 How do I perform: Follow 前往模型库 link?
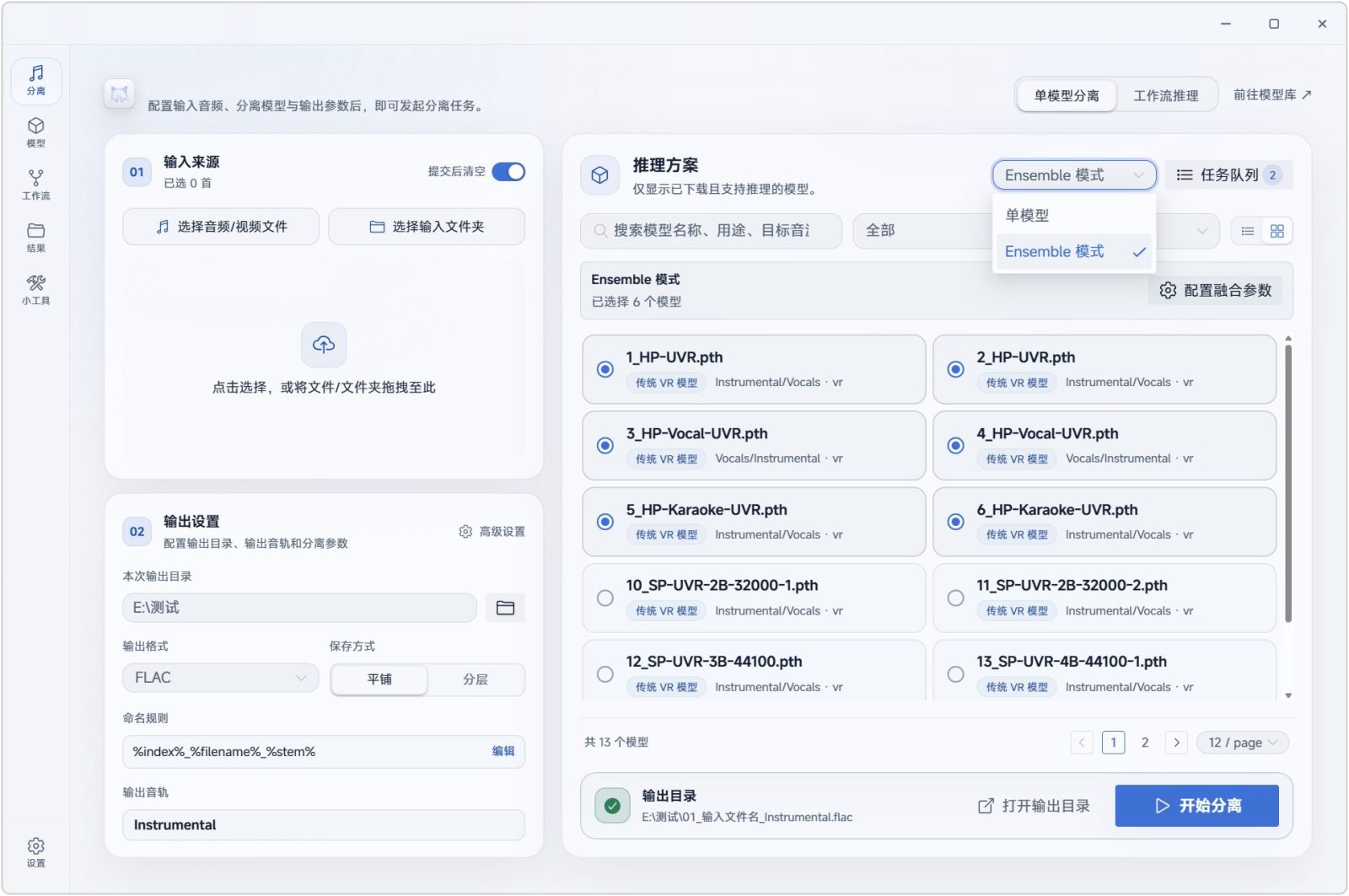(1272, 95)
